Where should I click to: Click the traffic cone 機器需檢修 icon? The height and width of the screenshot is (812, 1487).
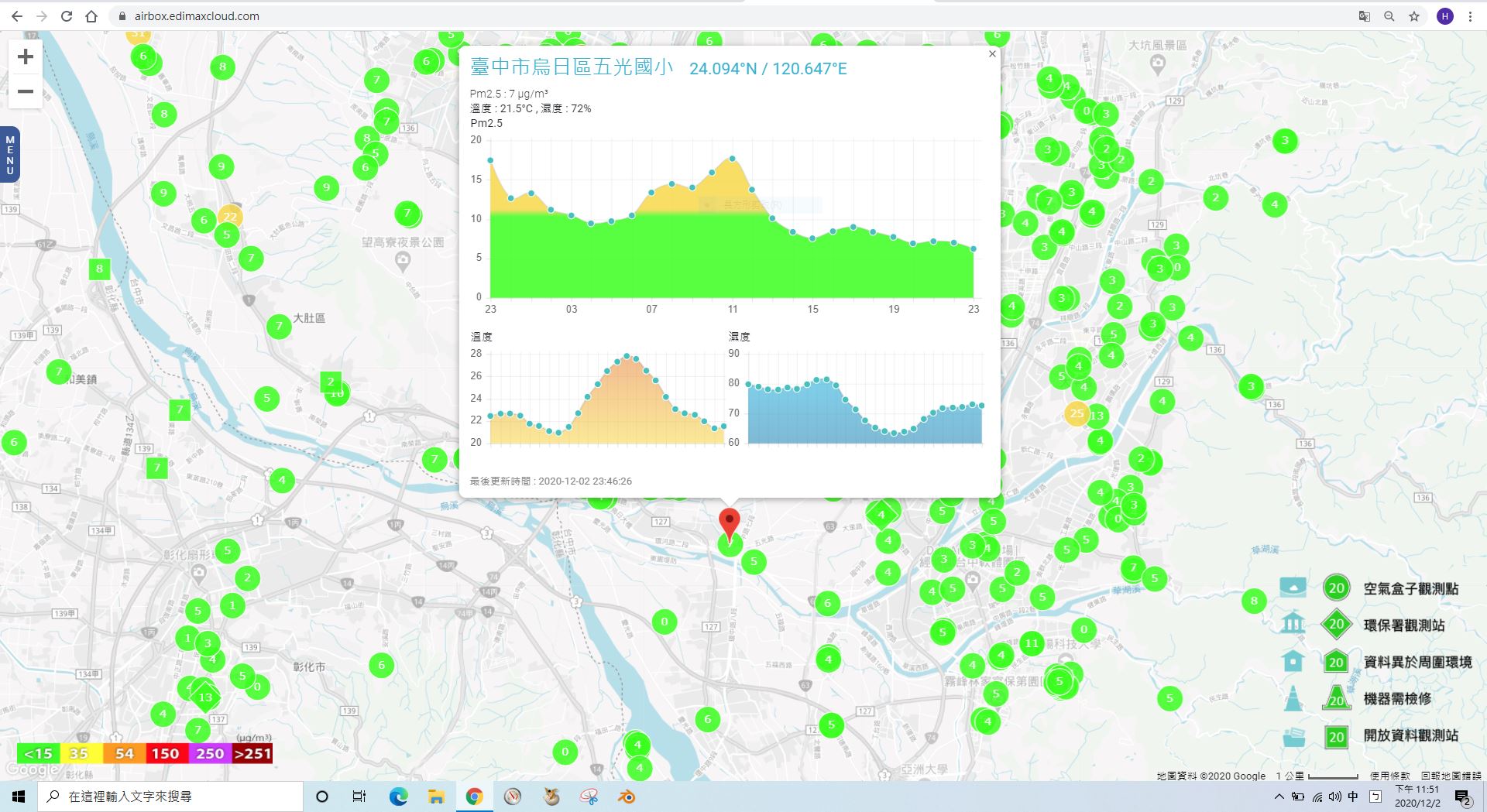(x=1293, y=697)
